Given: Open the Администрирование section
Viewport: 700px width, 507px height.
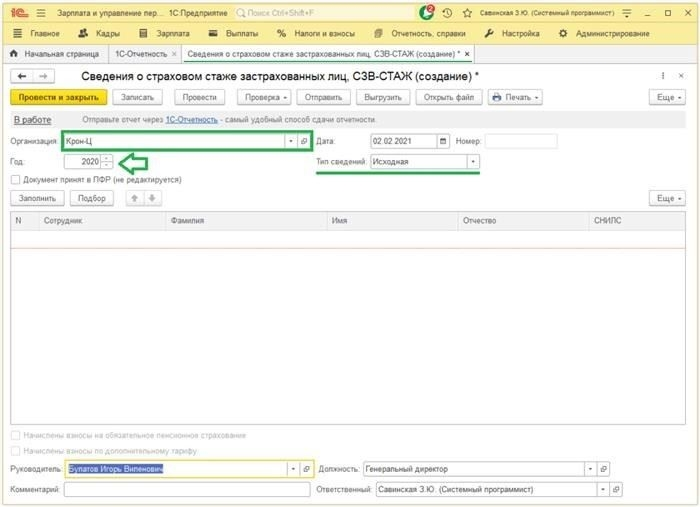Looking at the screenshot, I should click(604, 33).
